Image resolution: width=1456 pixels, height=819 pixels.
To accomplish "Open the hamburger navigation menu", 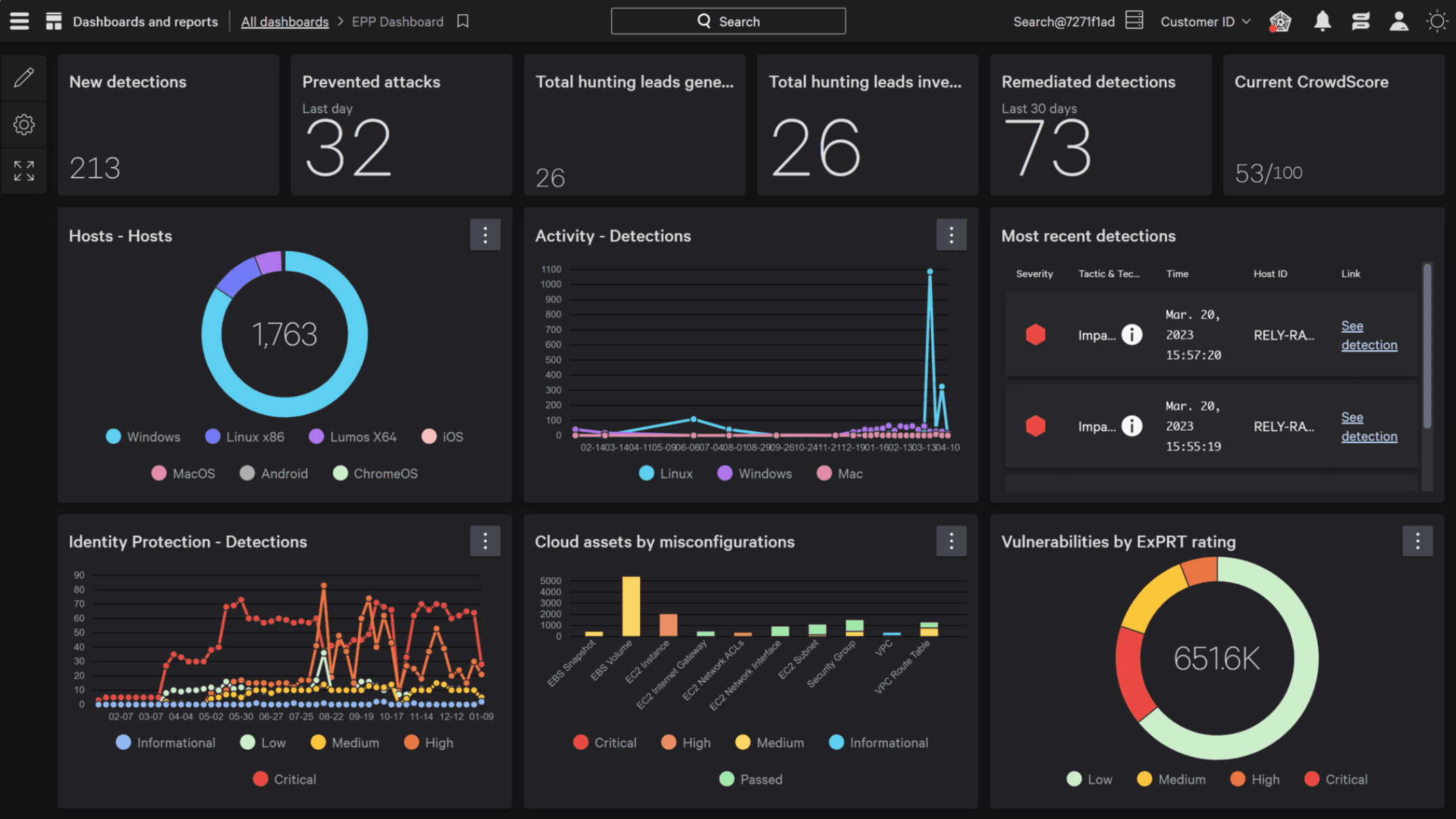I will tap(20, 21).
